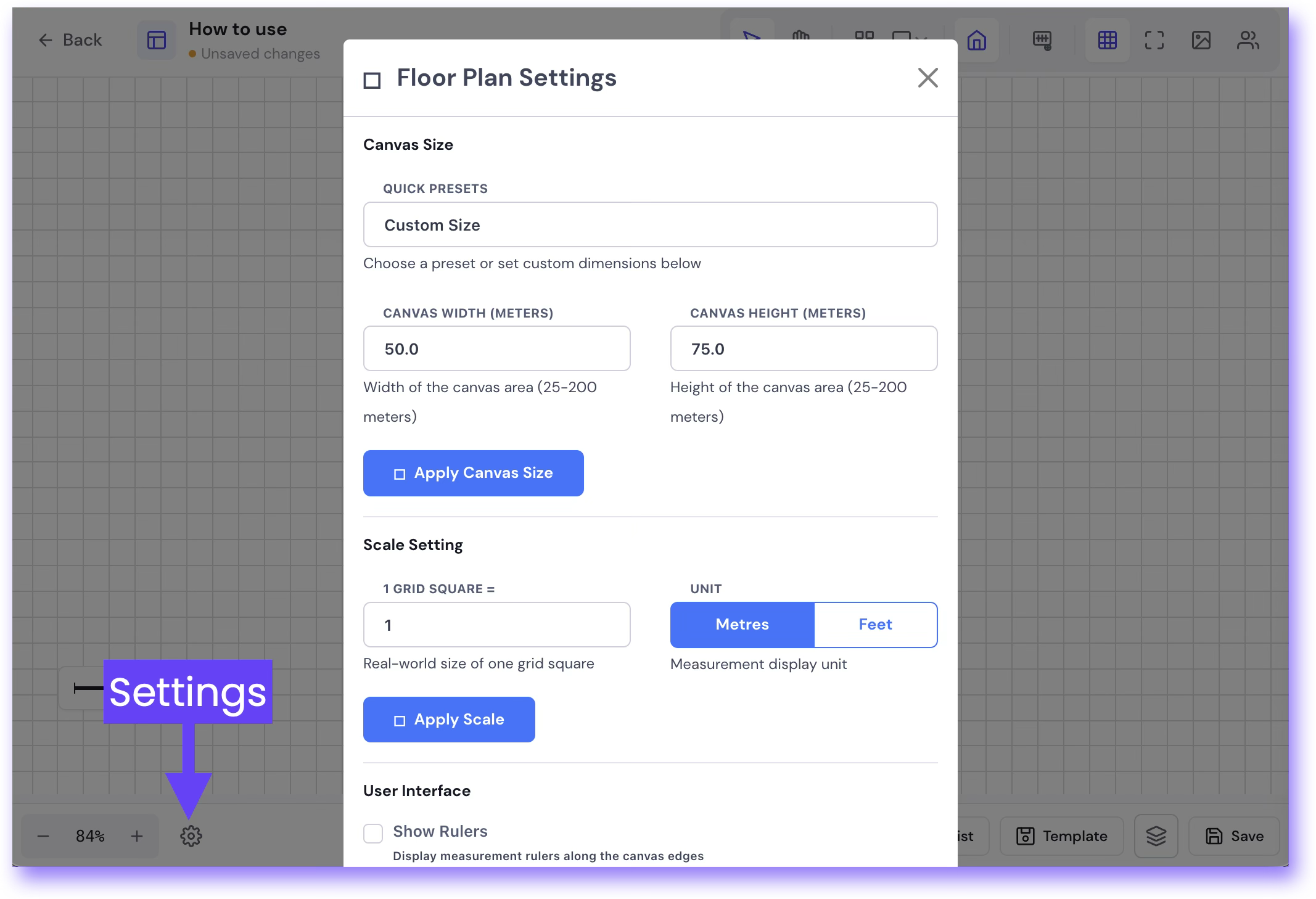The height and width of the screenshot is (899, 1316).
Task: Close the Floor Plan Settings dialog
Action: [927, 78]
